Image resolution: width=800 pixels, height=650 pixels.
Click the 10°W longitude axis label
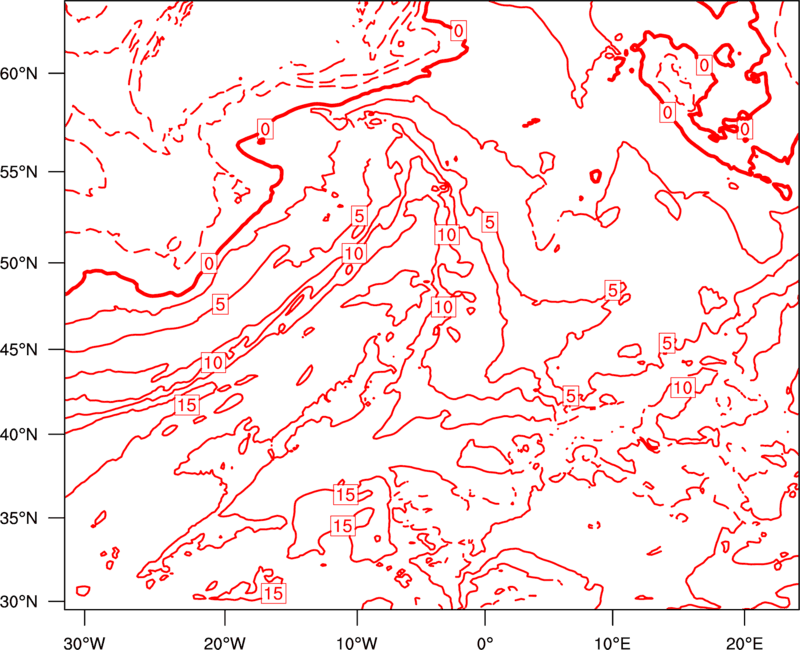pyautogui.click(x=357, y=642)
